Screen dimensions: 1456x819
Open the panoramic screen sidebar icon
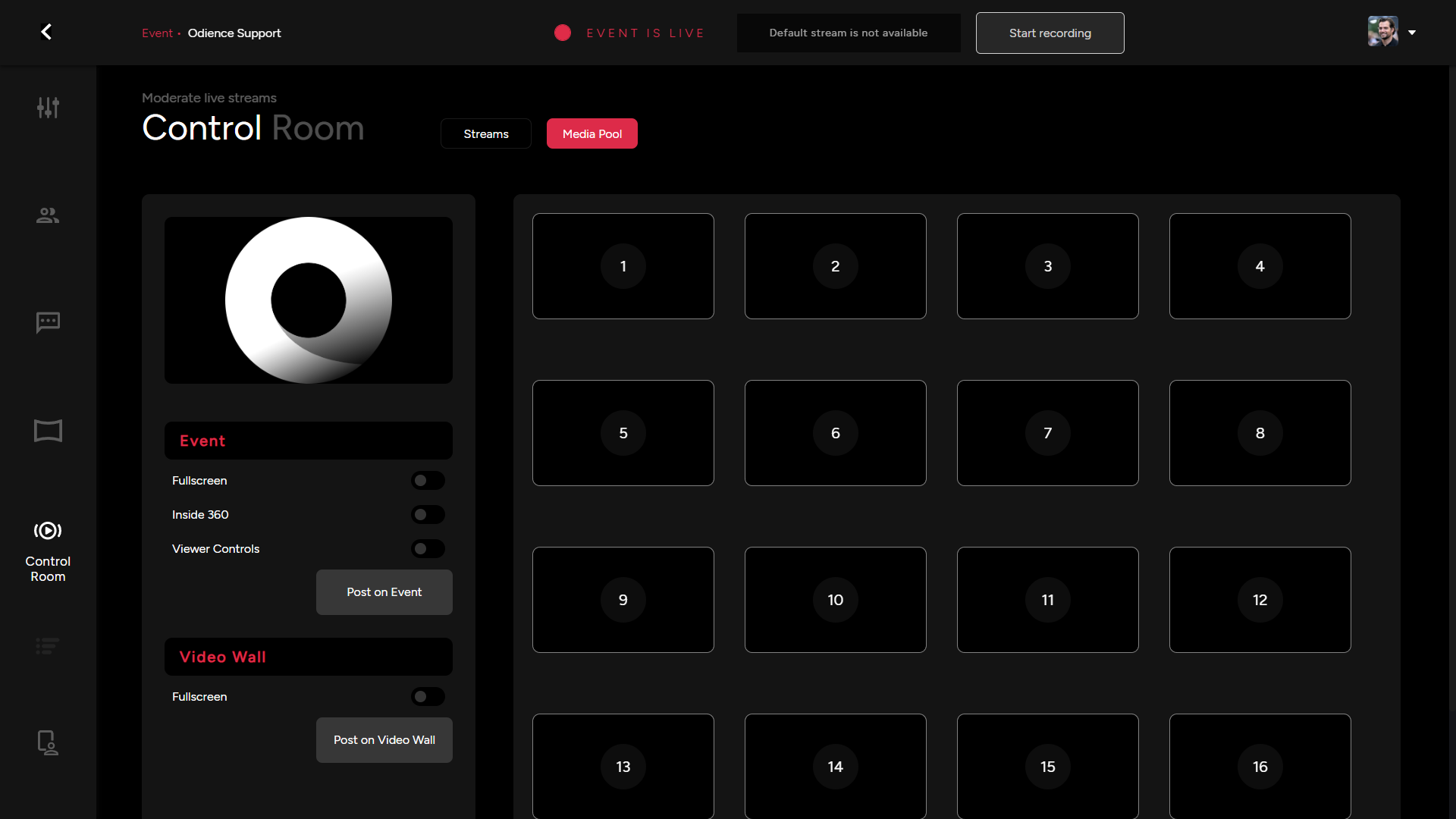[x=48, y=431]
